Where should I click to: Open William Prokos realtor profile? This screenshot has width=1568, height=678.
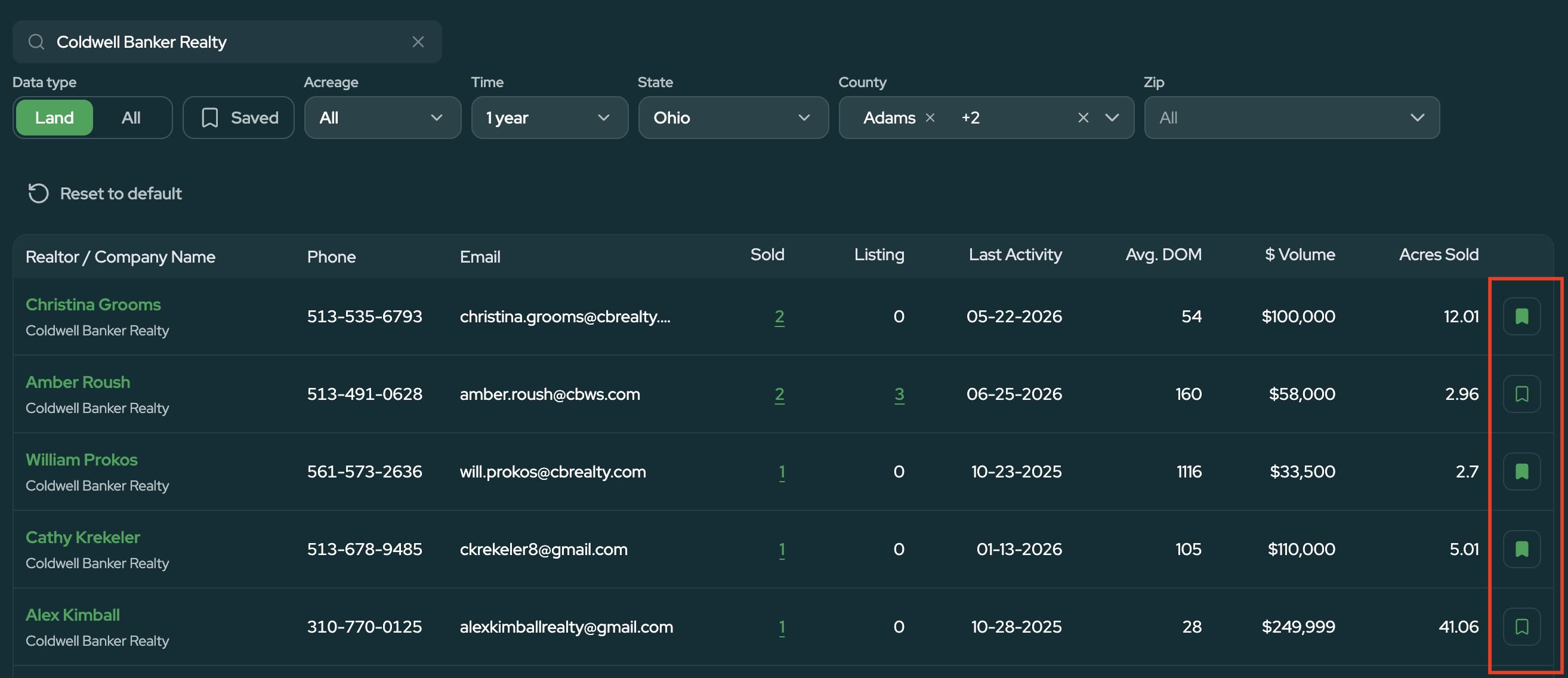[82, 460]
